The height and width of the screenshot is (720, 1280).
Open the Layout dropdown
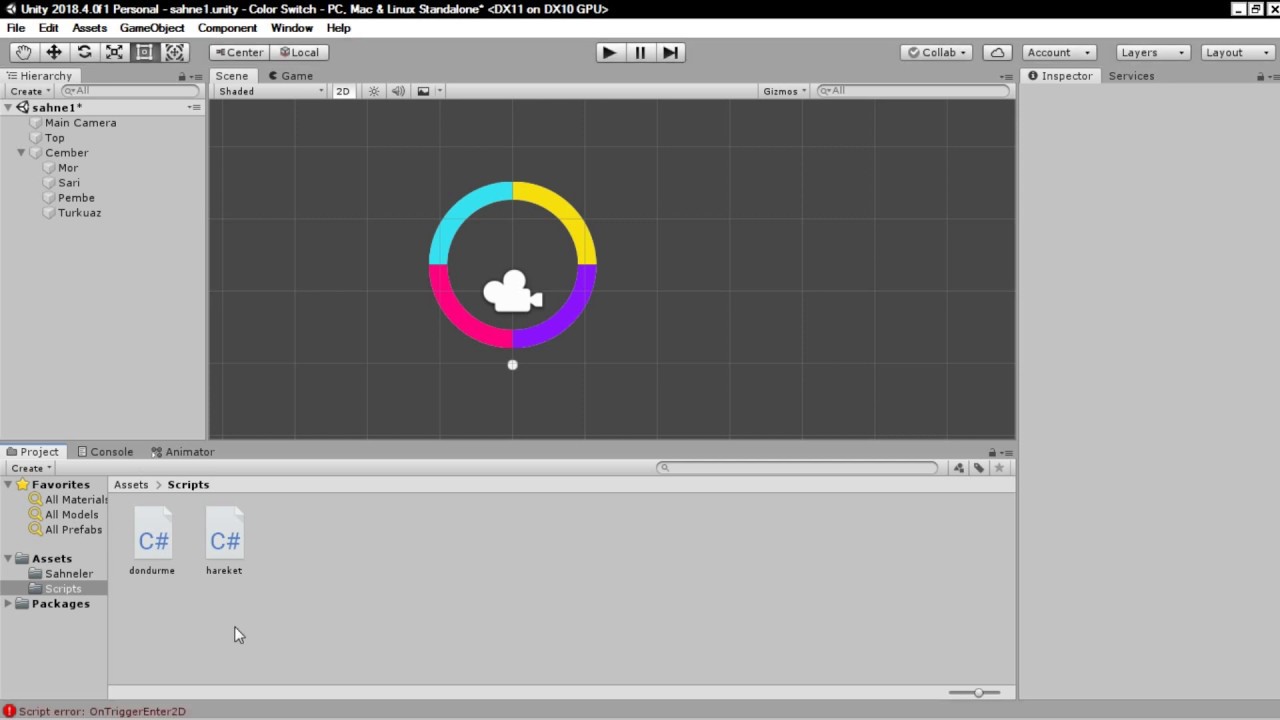[1237, 52]
